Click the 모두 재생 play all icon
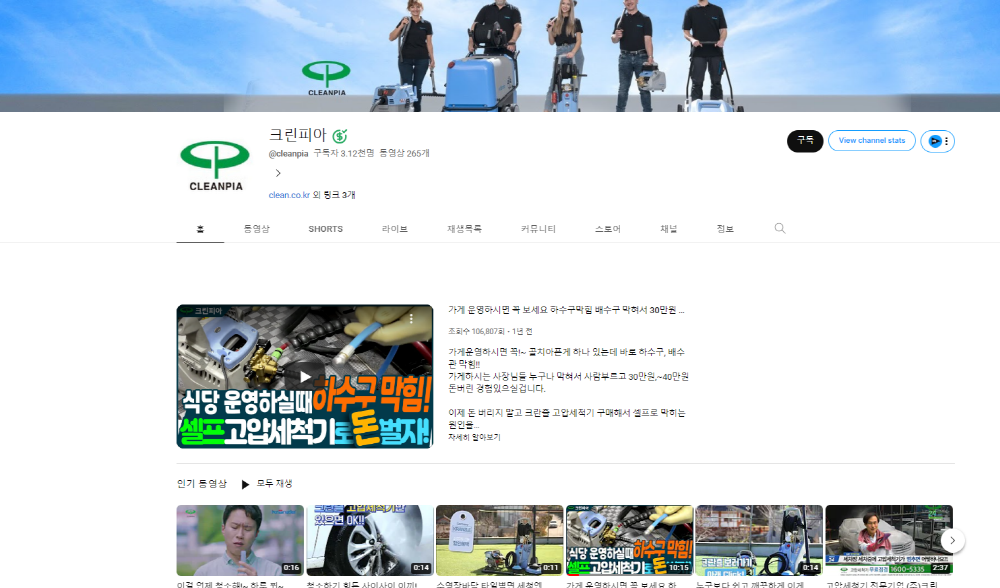 [x=245, y=484]
